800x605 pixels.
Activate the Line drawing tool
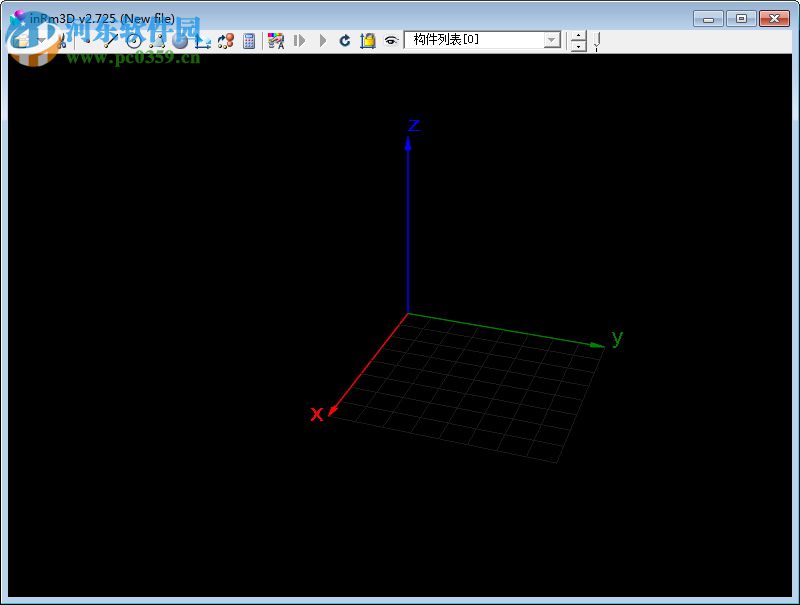tap(110, 42)
